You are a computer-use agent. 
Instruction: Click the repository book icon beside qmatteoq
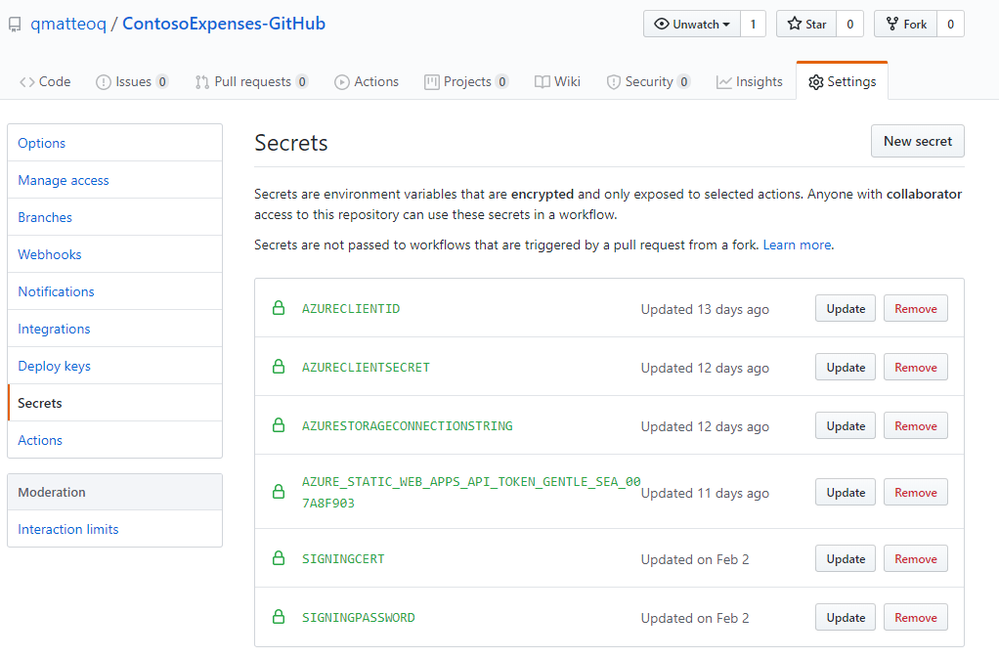[x=15, y=25]
